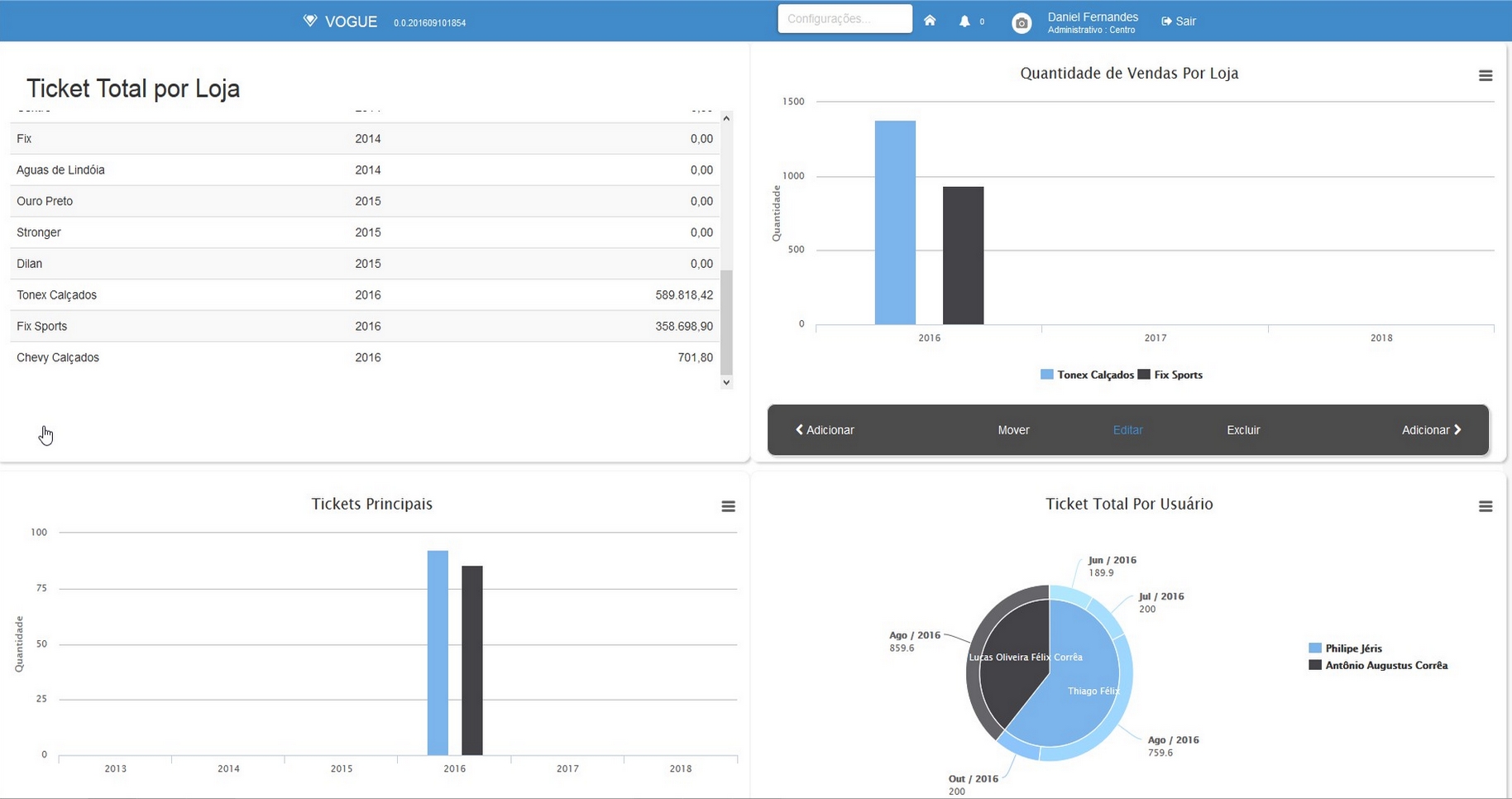Image resolution: width=1512 pixels, height=799 pixels.
Task: Select Stronger table row
Action: click(x=365, y=233)
